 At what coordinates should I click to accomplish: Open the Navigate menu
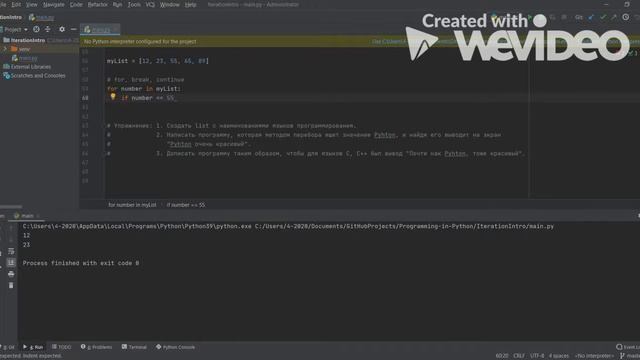(x=53, y=4)
